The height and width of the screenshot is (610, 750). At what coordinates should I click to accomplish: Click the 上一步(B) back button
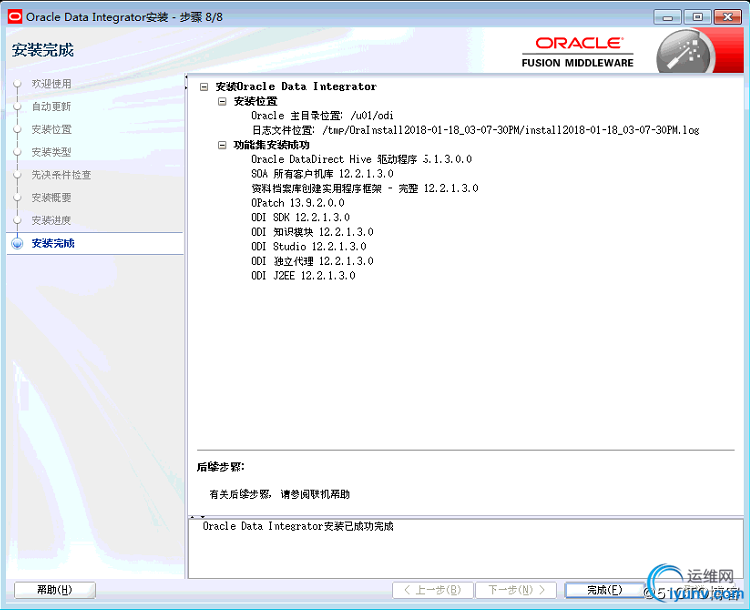pyautogui.click(x=433, y=590)
